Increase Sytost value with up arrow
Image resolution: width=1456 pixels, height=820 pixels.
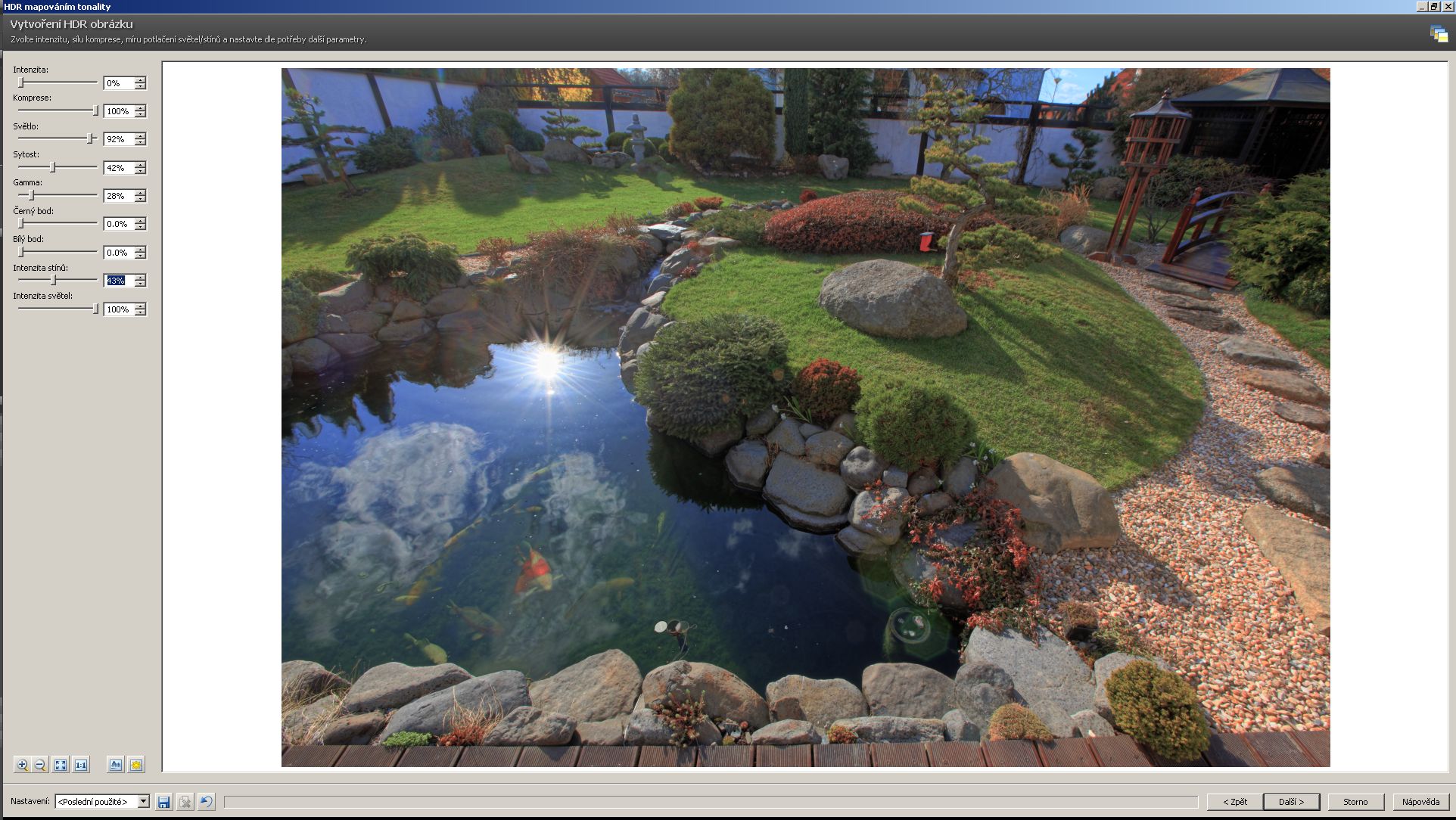coord(140,164)
